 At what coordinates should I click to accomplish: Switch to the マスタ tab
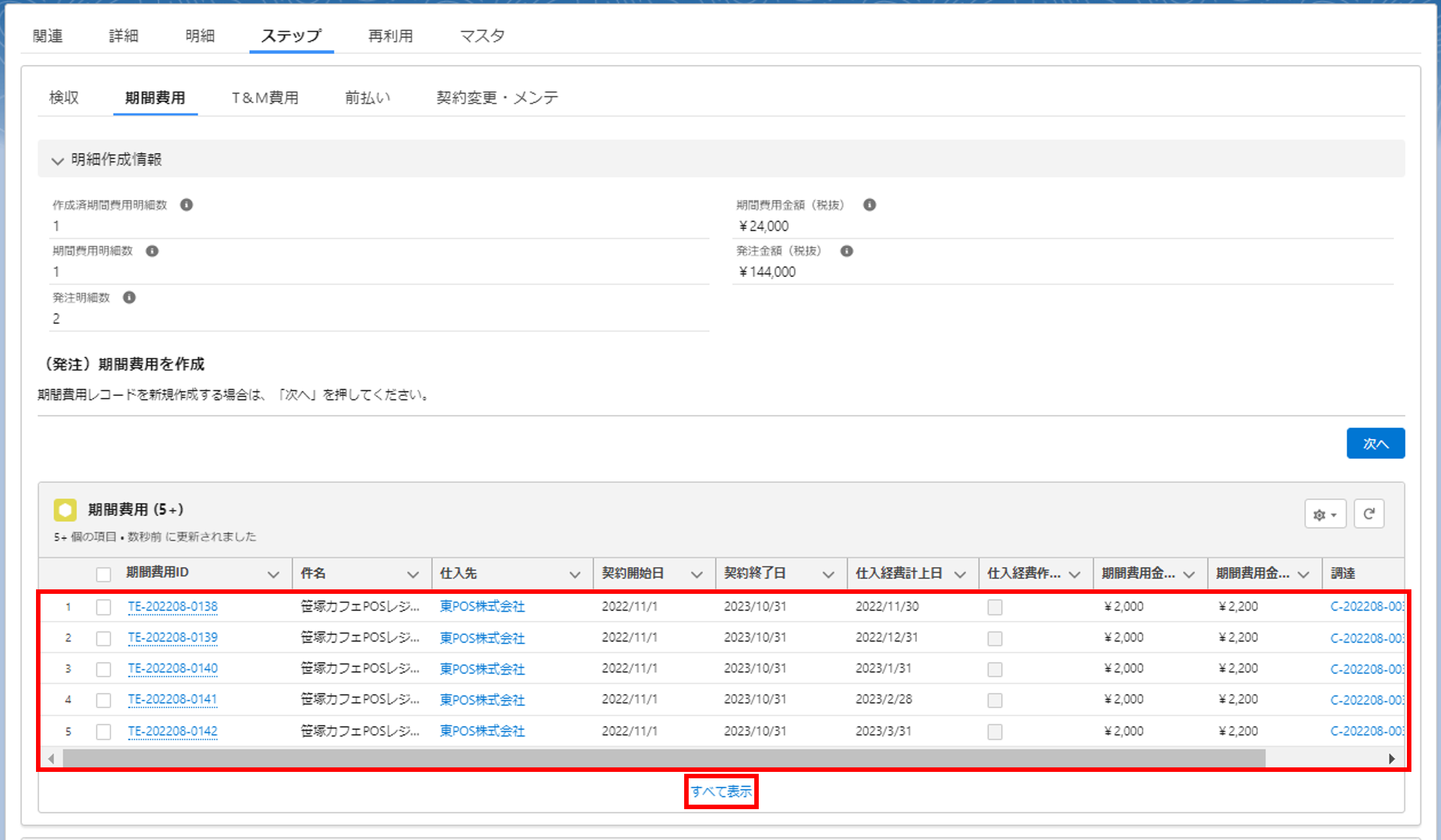pyautogui.click(x=482, y=36)
